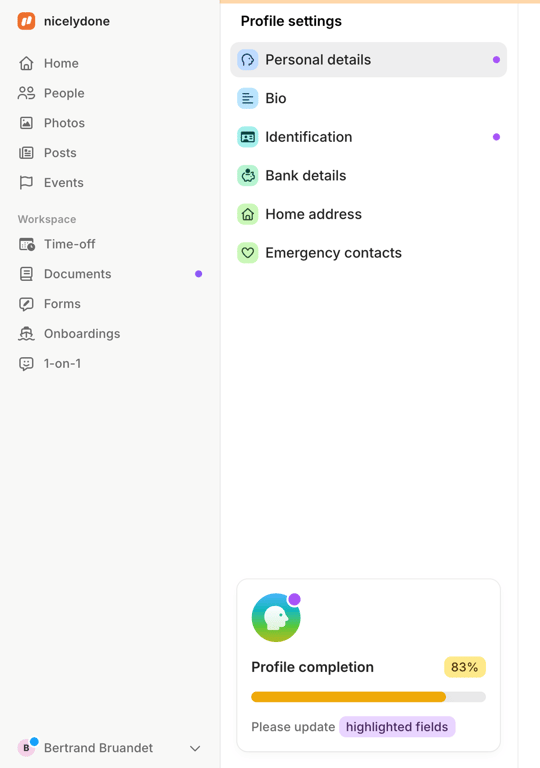This screenshot has height=768, width=540.
Task: Click the Identification ID card icon
Action: coord(248,137)
